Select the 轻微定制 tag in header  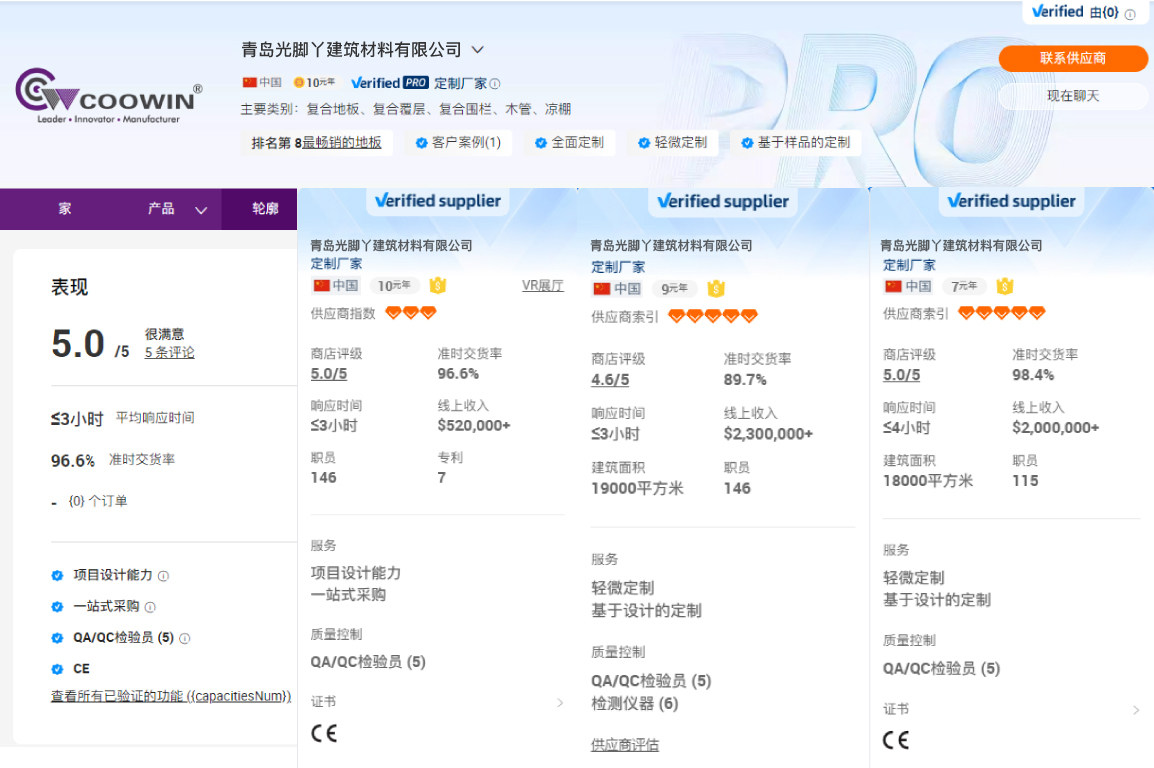tap(673, 143)
